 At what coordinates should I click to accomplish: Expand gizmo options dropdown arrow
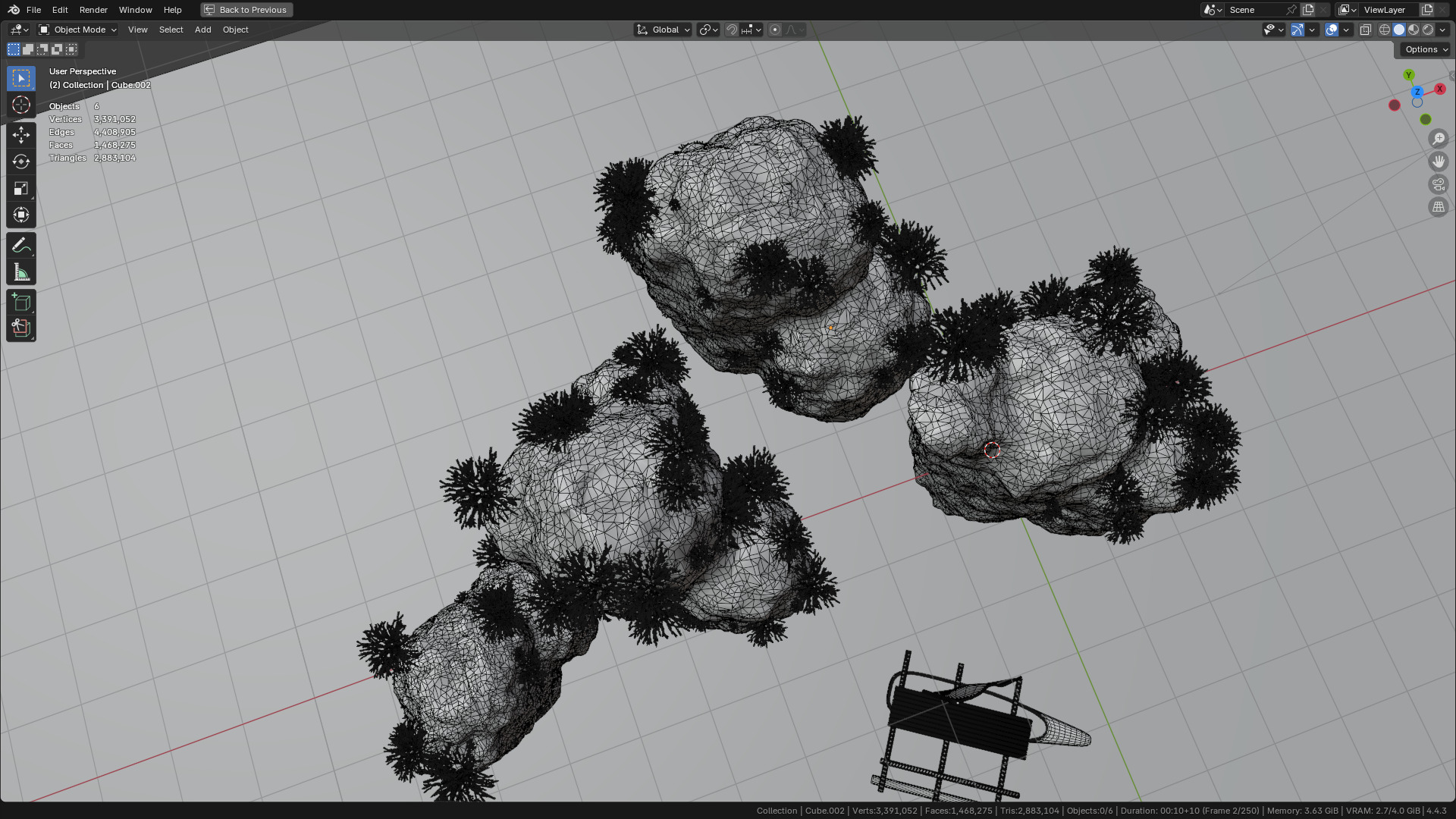[1312, 30]
